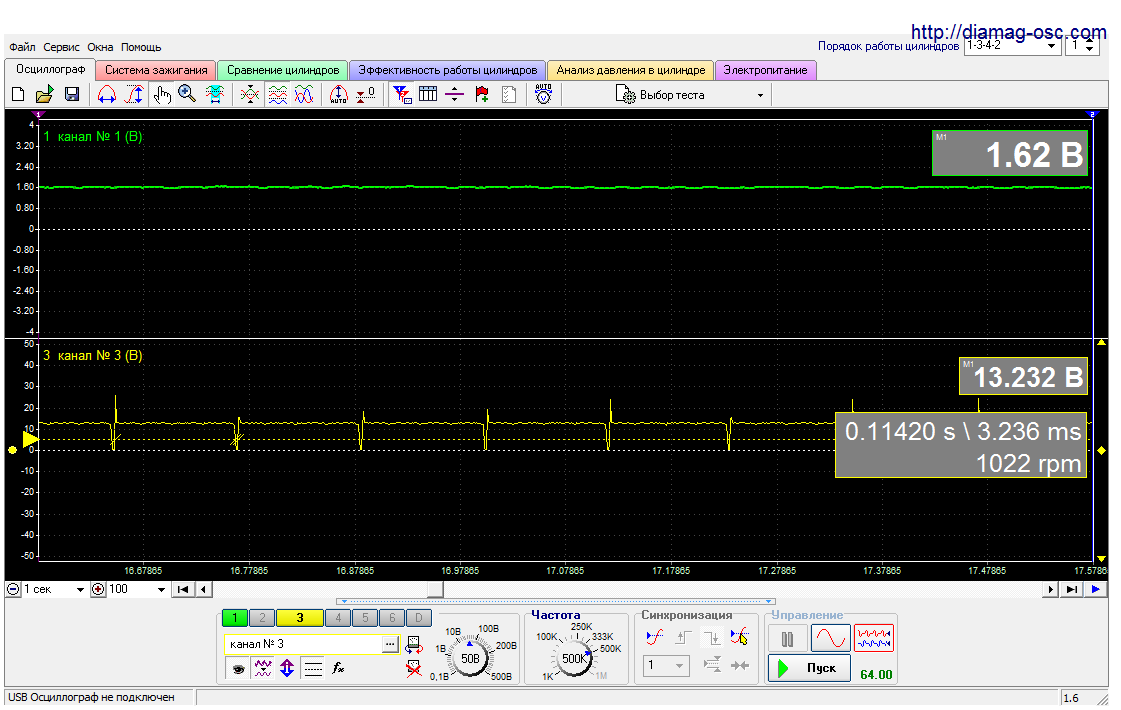Image resolution: width=1121 pixels, height=710 pixels.
Task: Select the vertical measurement tool icon
Action: (134, 94)
